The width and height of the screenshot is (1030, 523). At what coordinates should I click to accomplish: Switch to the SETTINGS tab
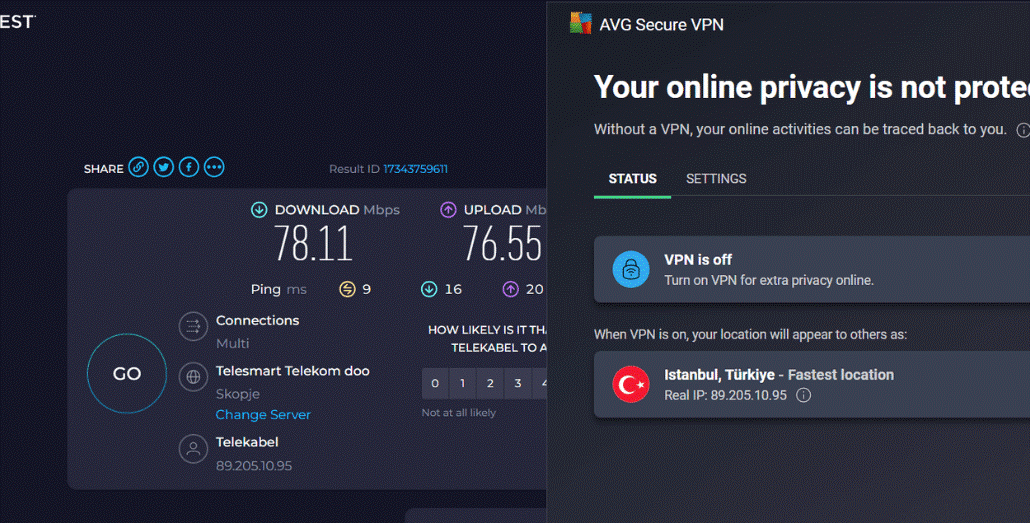716,179
